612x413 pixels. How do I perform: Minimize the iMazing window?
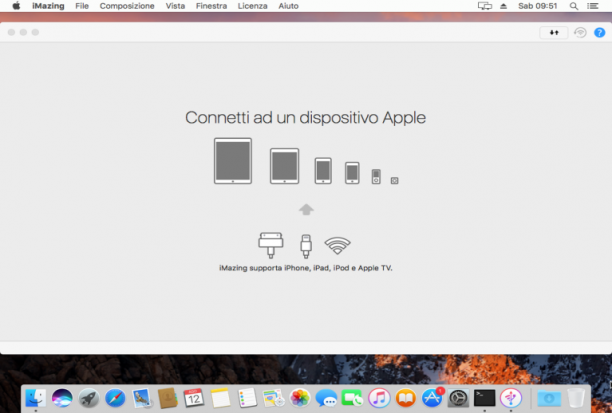coord(23,32)
